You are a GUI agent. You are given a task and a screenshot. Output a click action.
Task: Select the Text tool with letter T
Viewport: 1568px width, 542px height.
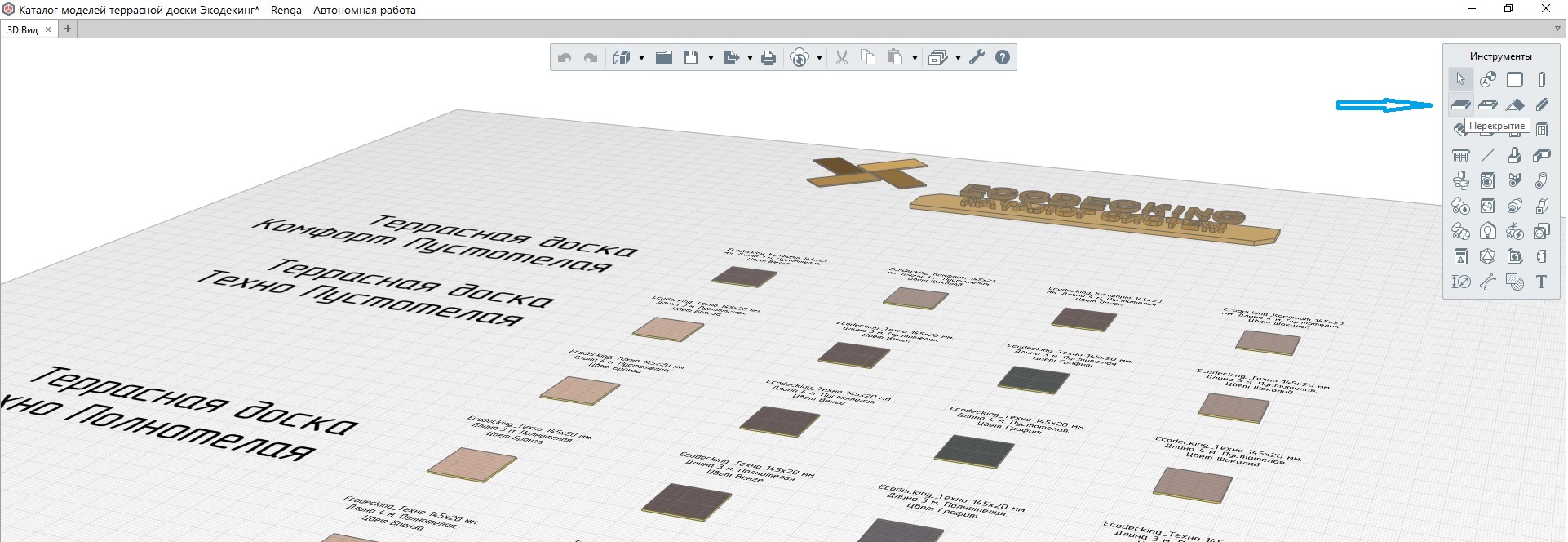click(x=1542, y=282)
